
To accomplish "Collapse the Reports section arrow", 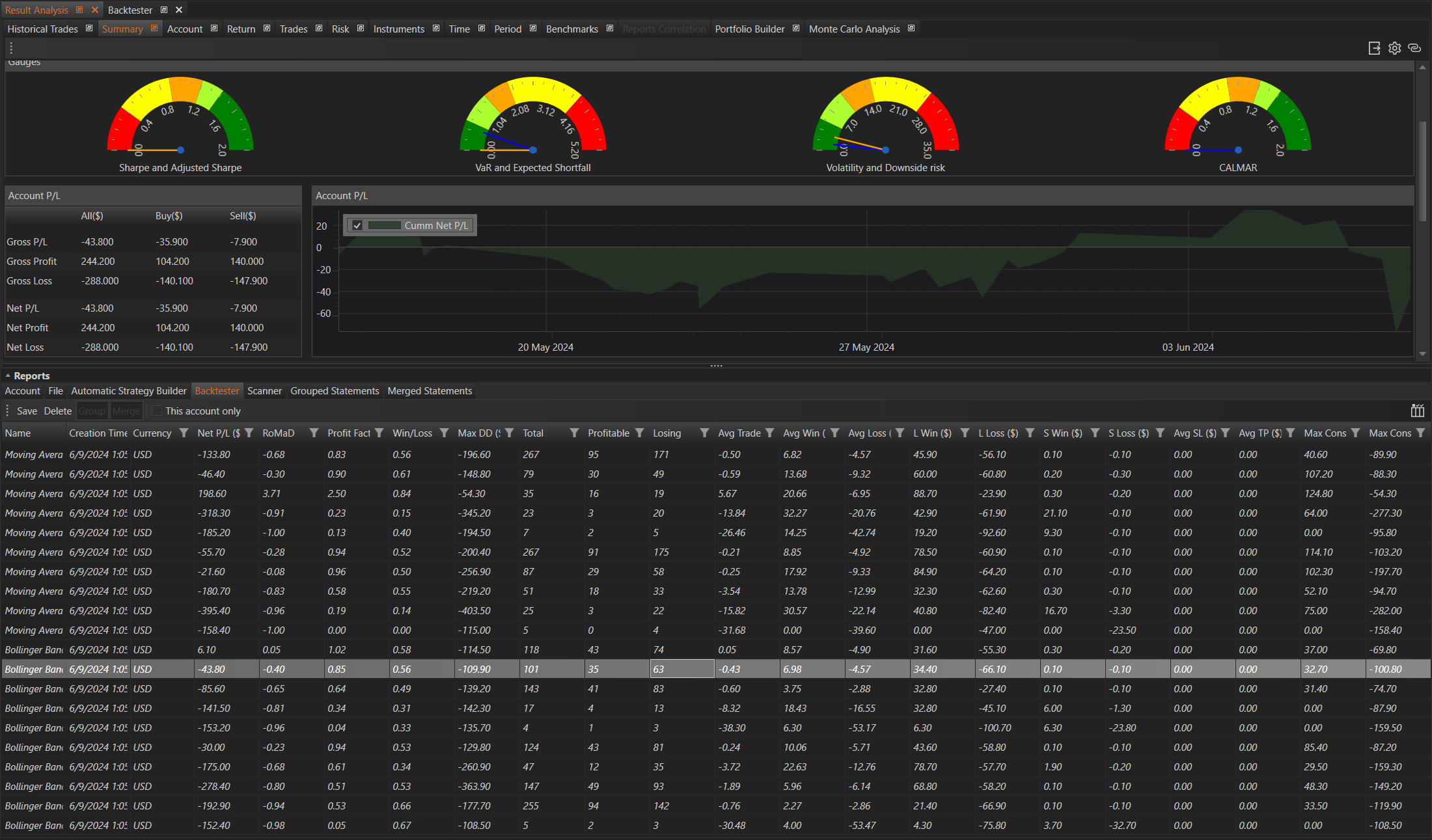I will 8,376.
